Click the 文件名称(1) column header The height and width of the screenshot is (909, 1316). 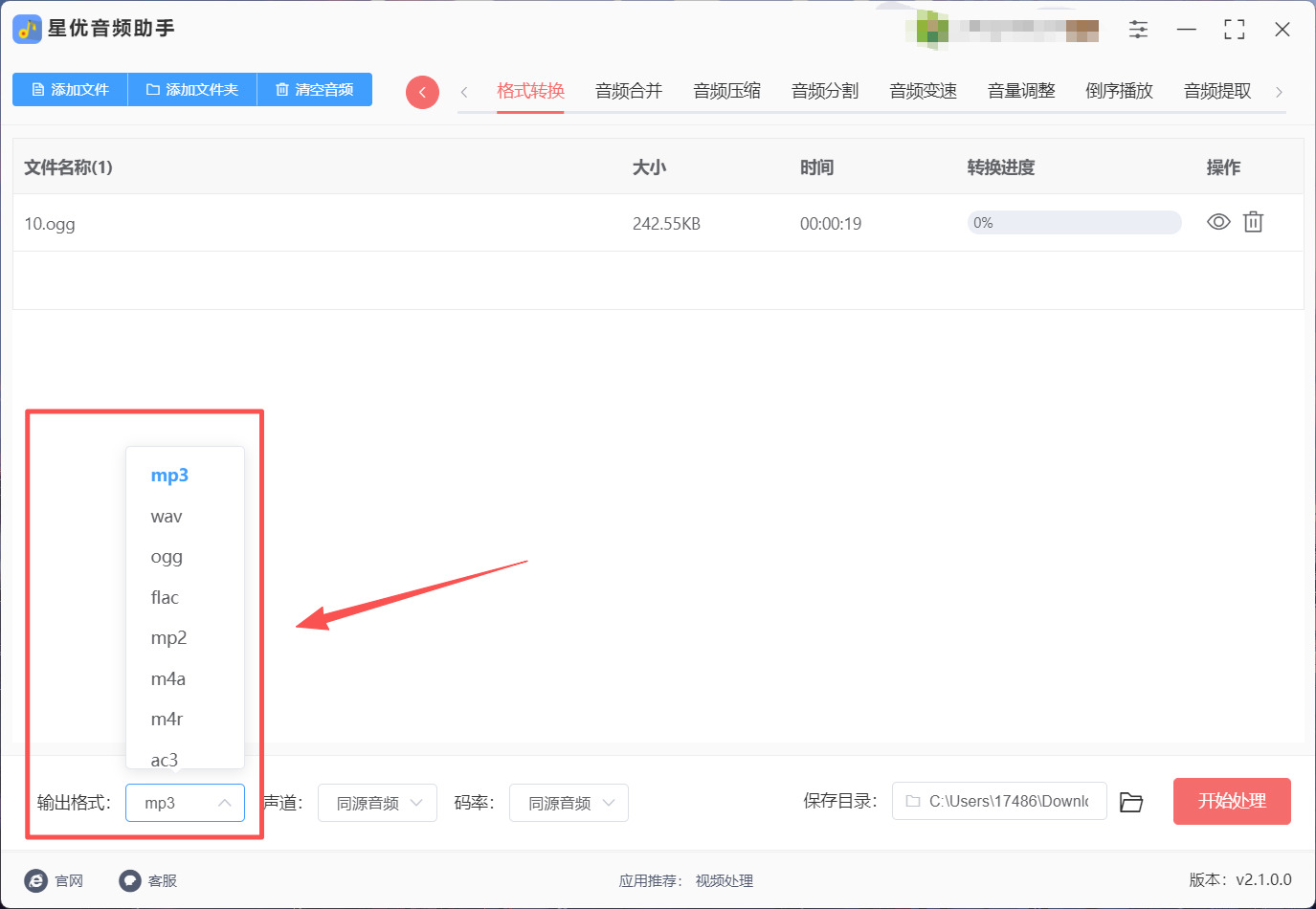[x=68, y=167]
